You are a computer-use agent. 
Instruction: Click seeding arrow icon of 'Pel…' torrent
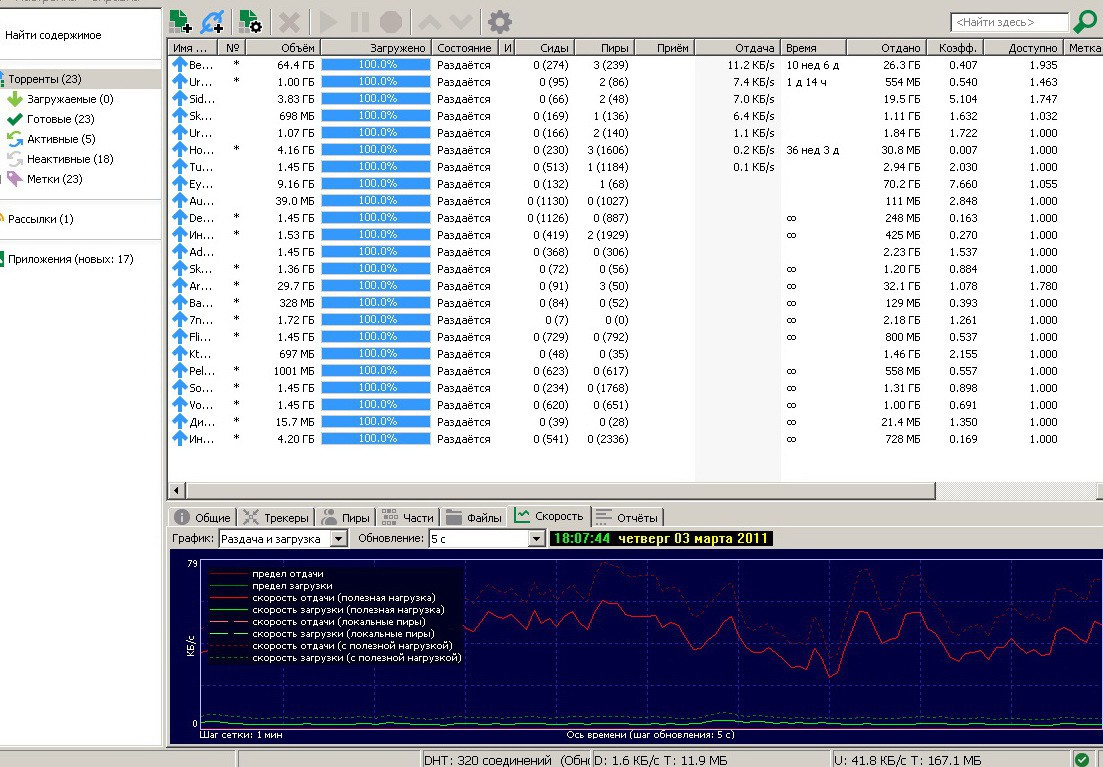tap(179, 371)
